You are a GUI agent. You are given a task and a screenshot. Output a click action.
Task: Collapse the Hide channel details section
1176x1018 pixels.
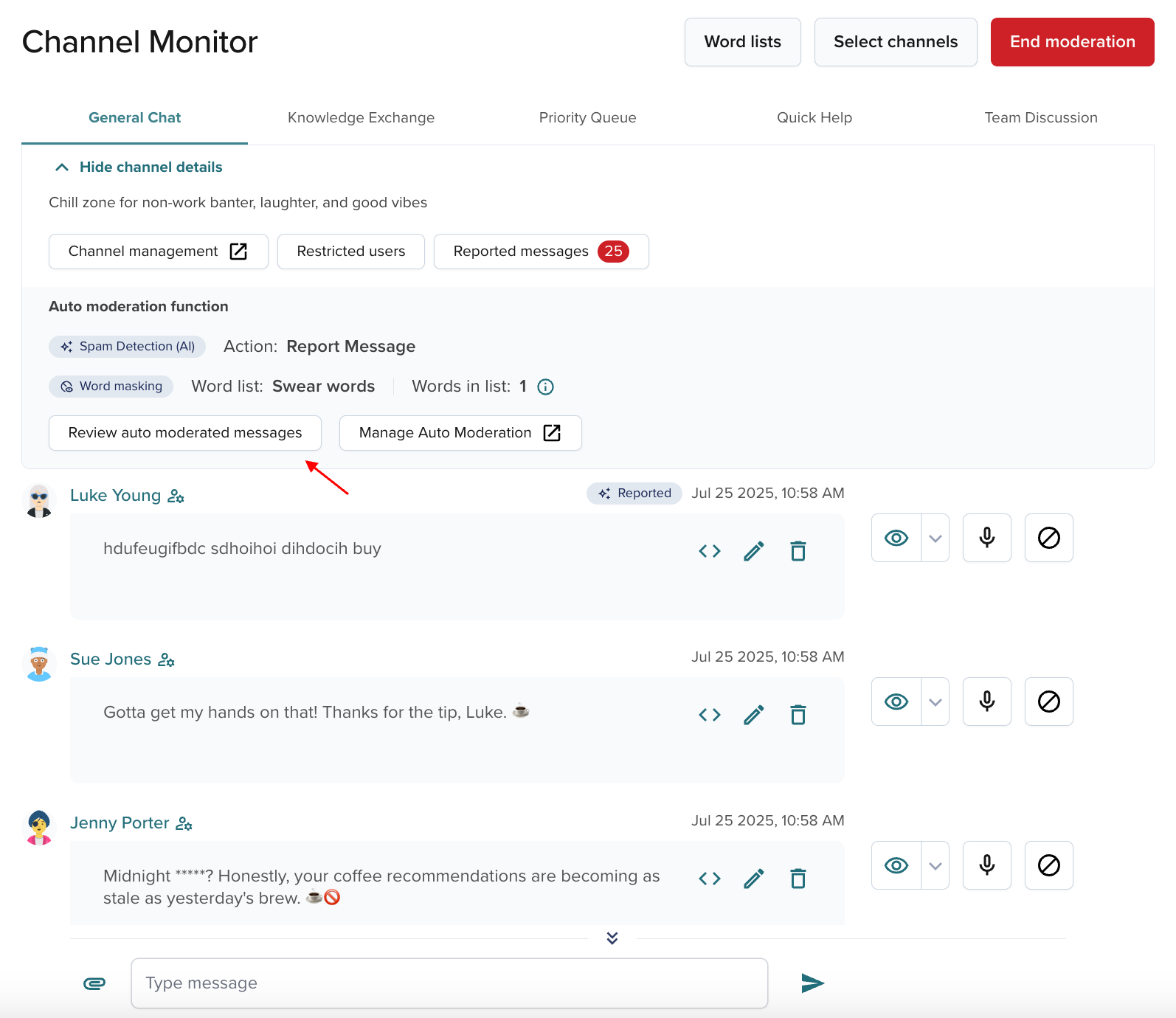[138, 167]
